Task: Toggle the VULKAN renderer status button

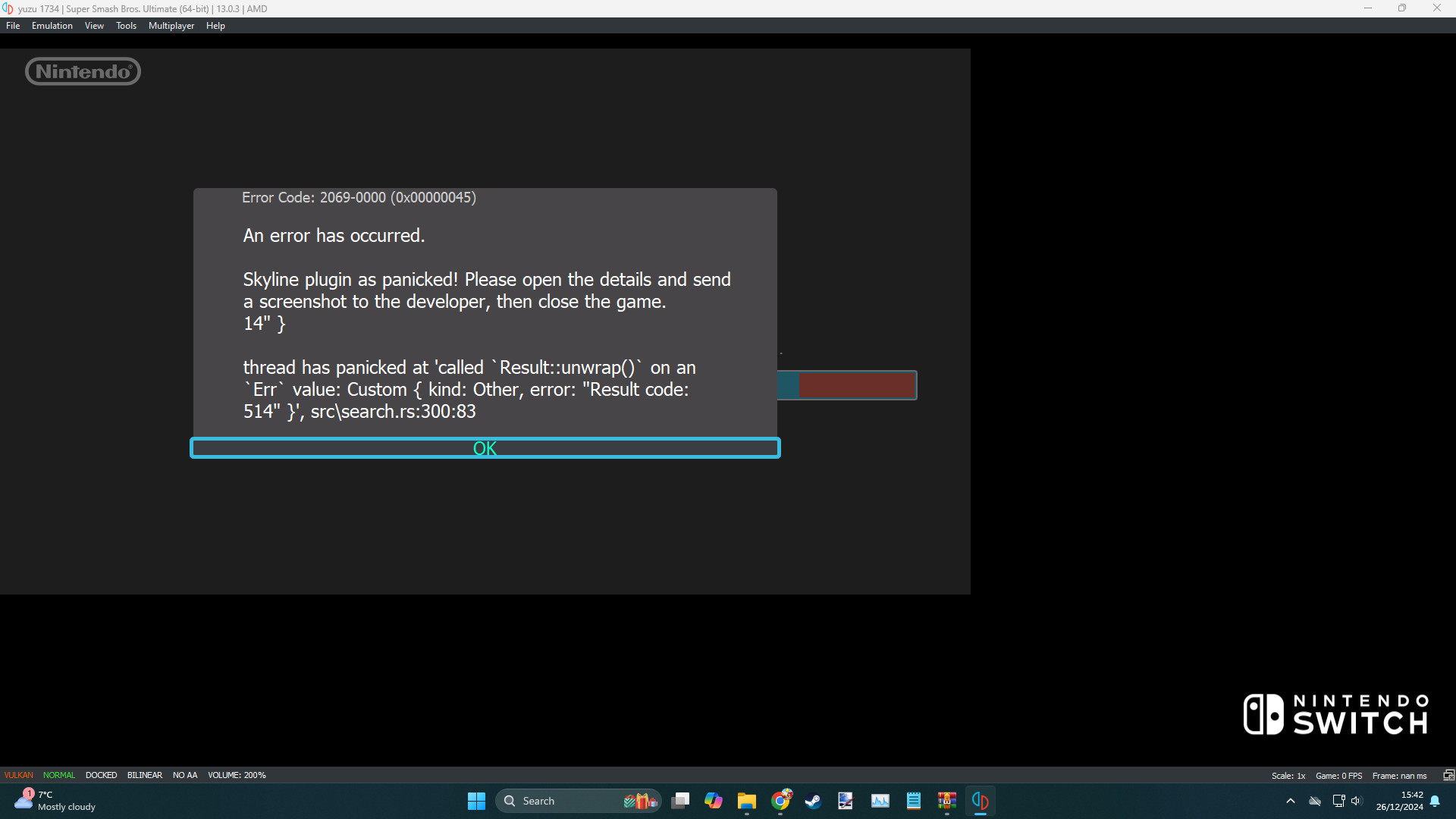Action: [x=19, y=775]
